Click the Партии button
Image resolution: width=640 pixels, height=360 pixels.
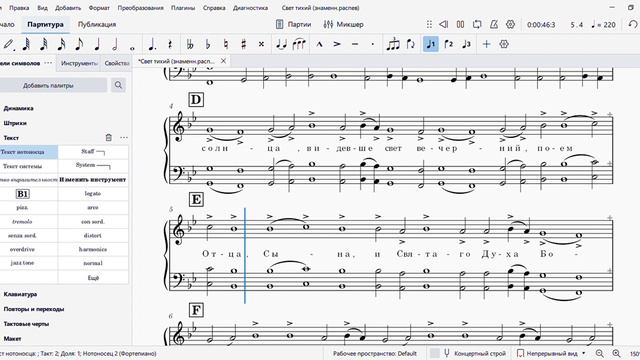[293, 24]
